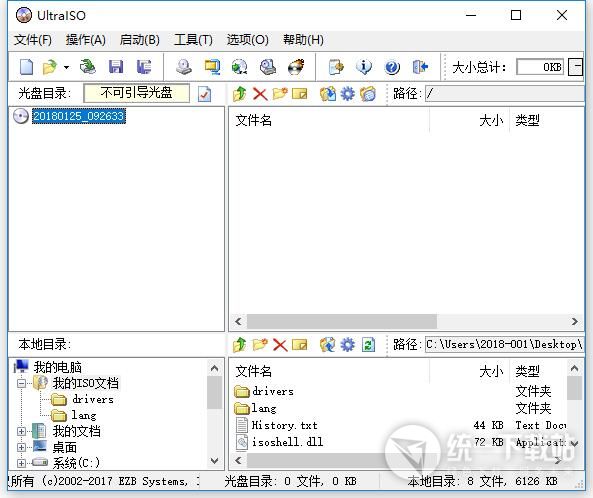
Task: Select 我的电脑 in the local tree
Action: click(x=57, y=367)
